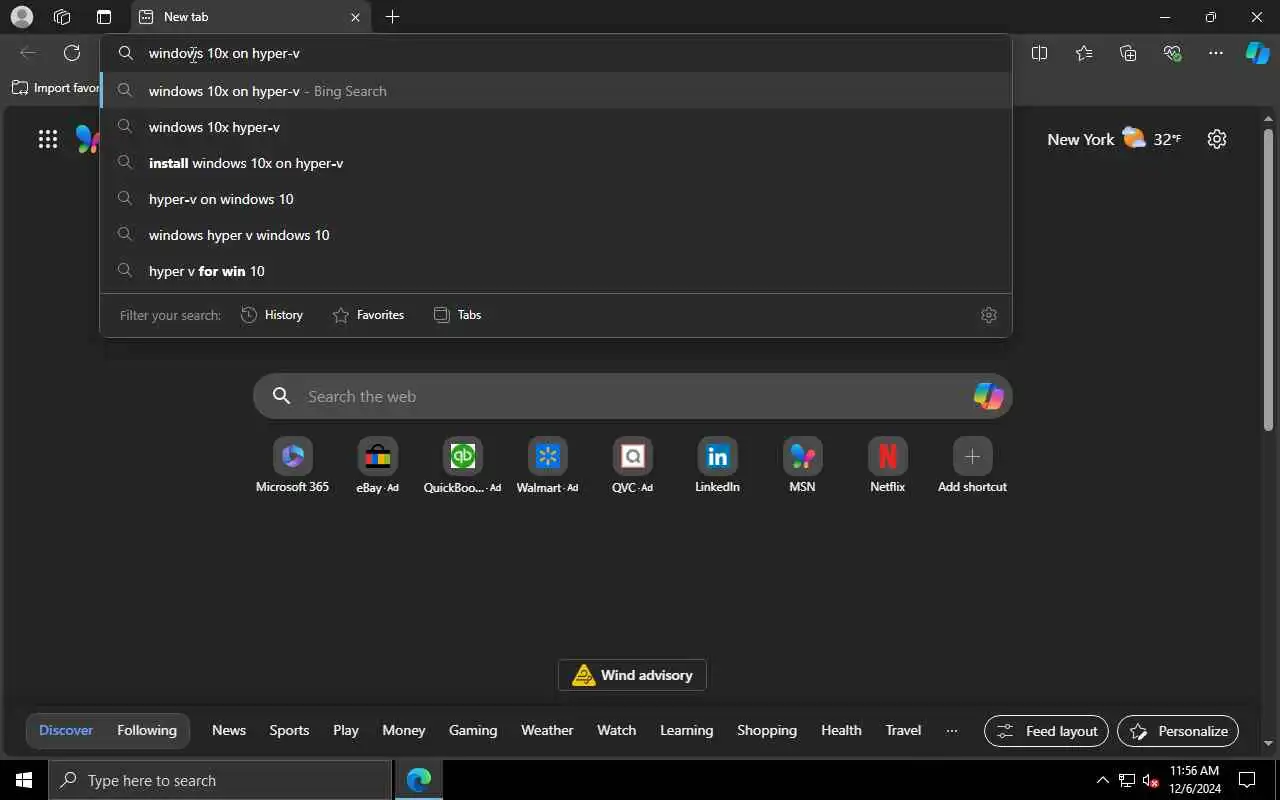The width and height of the screenshot is (1280, 800).
Task: Open Settings and more ellipsis menu
Action: tap(1216, 53)
